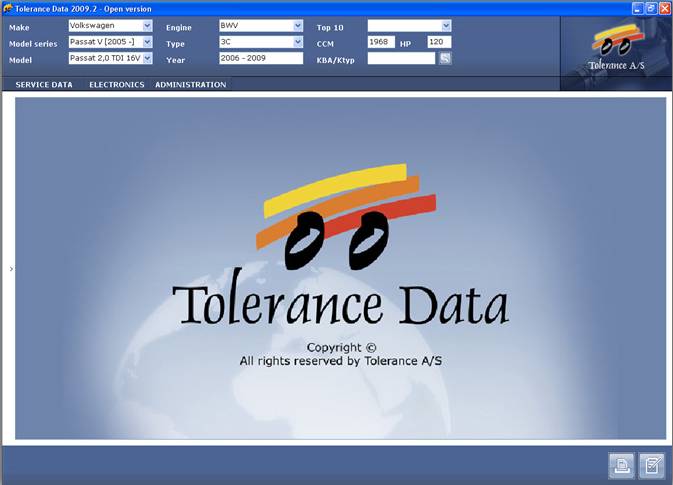Open the Make dropdown showing Volkswagen
This screenshot has width=673, height=485.
[147, 26]
